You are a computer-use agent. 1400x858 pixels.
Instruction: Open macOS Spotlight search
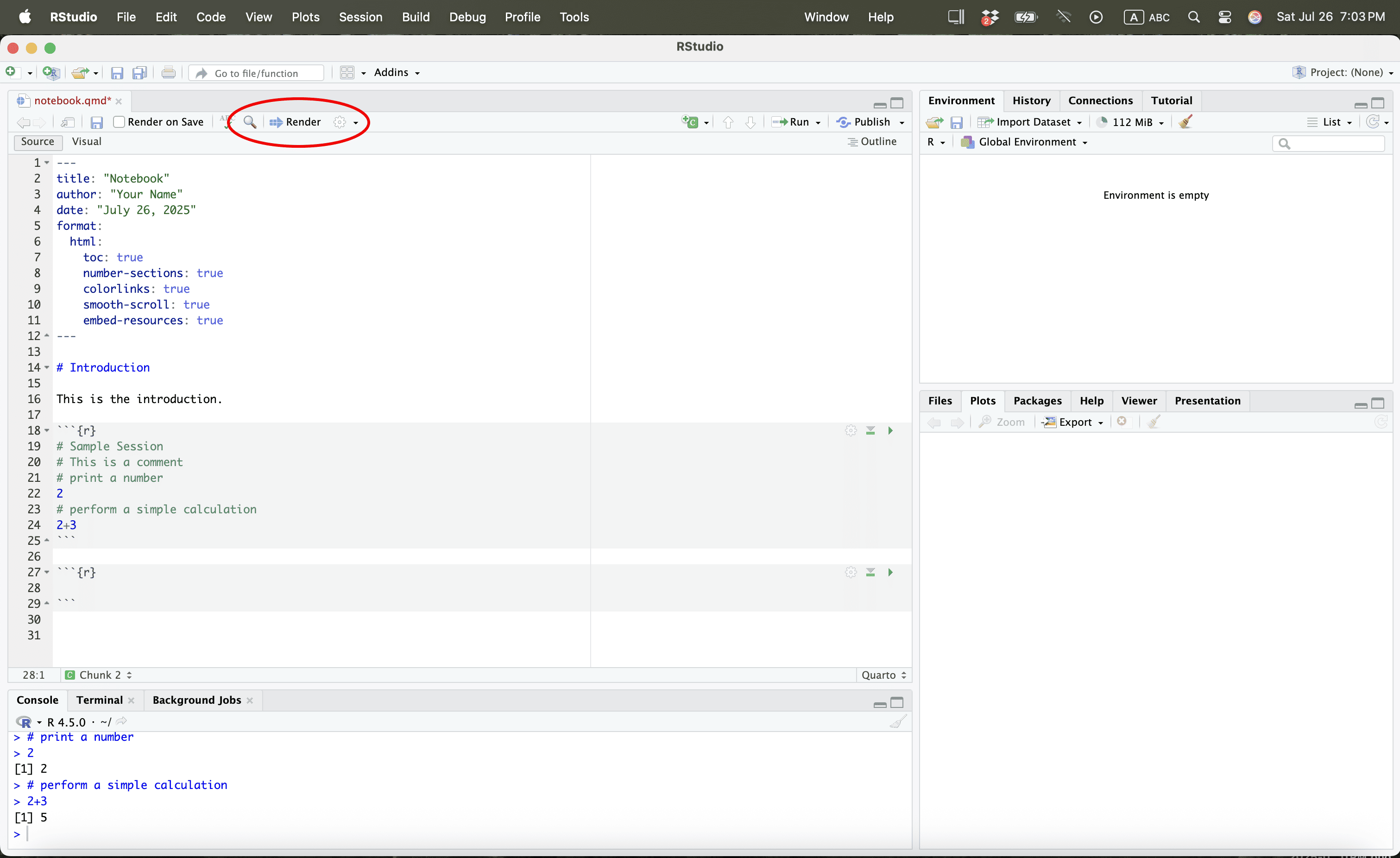pyautogui.click(x=1194, y=17)
